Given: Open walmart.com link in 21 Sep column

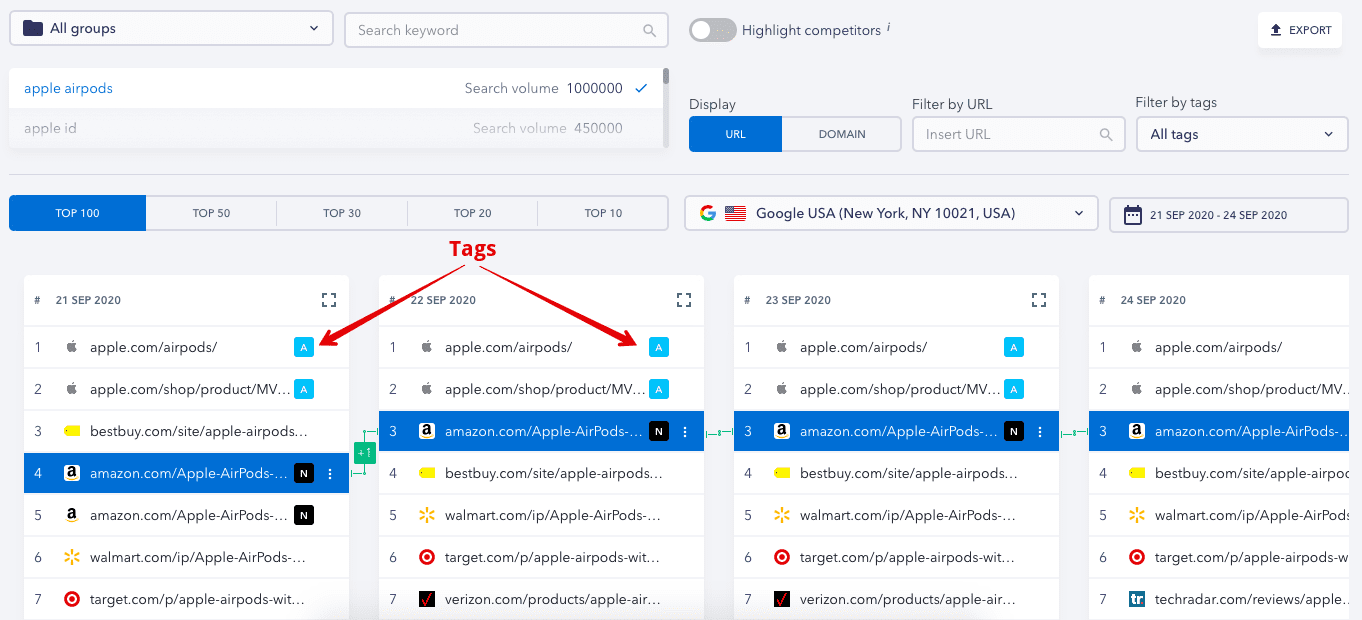Looking at the screenshot, I should coord(198,557).
